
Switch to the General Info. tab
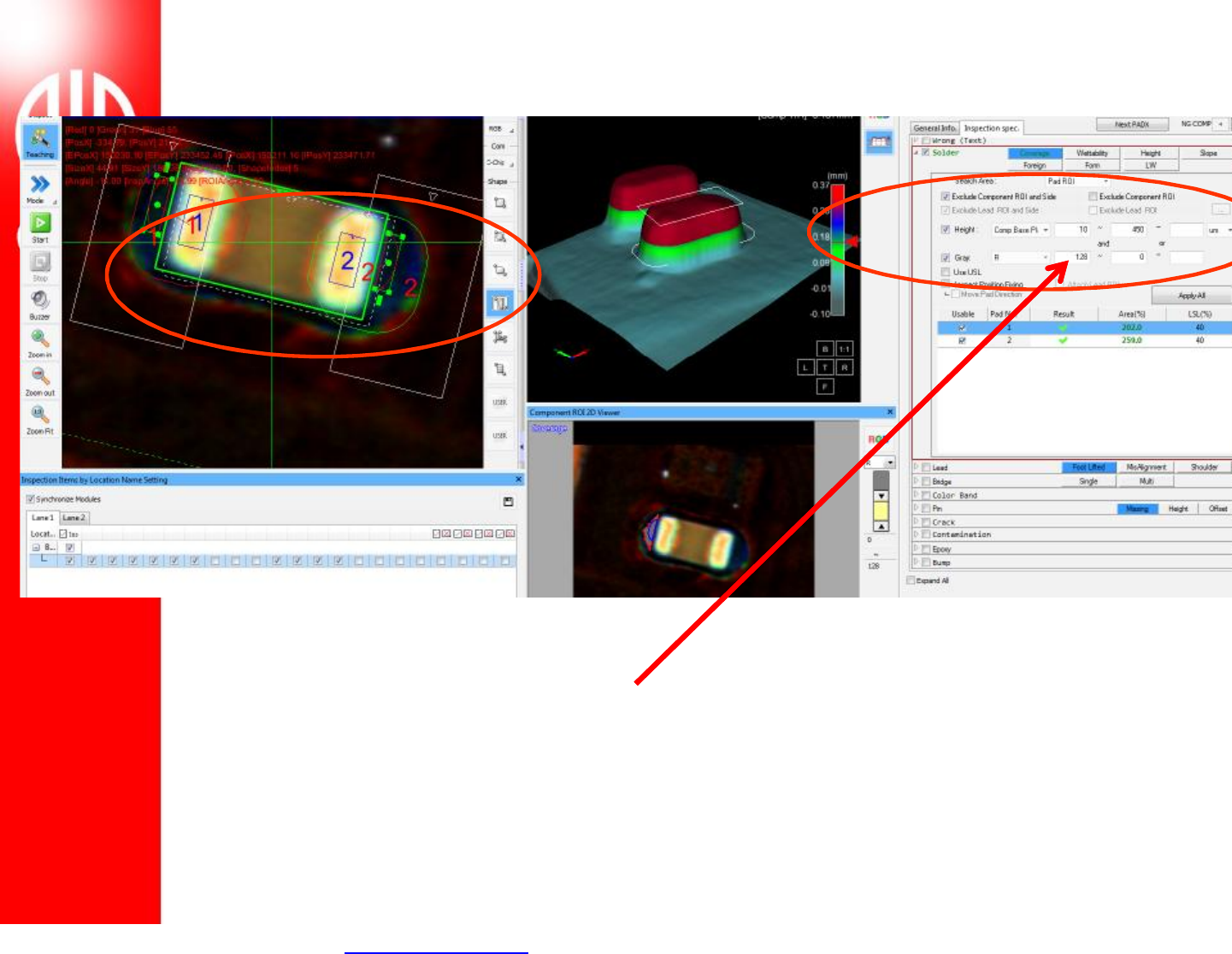(x=934, y=128)
